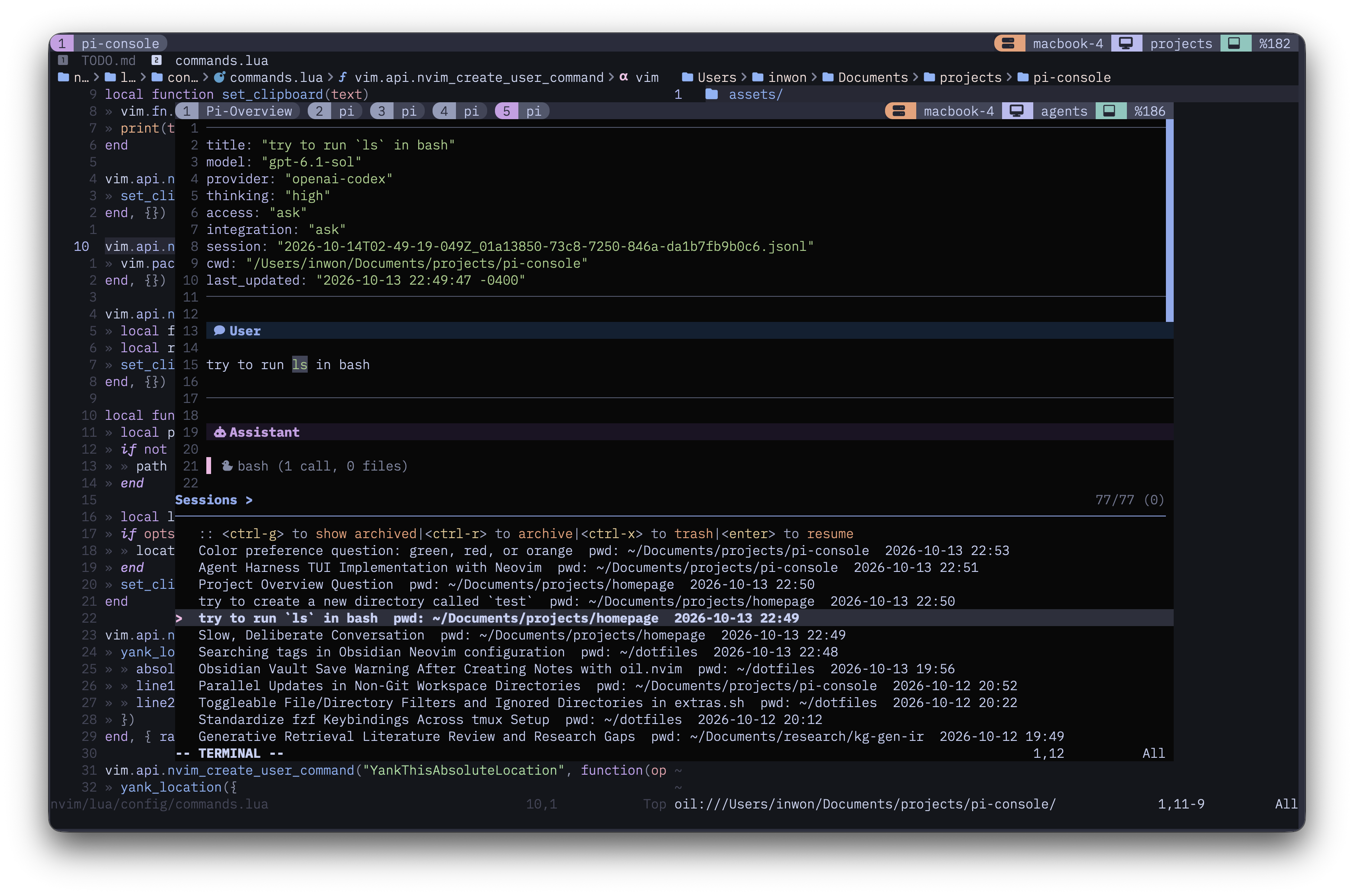The width and height of the screenshot is (1354, 896).
Task: Click the model value "gpt-6.1-sol"
Action: click(x=312, y=162)
